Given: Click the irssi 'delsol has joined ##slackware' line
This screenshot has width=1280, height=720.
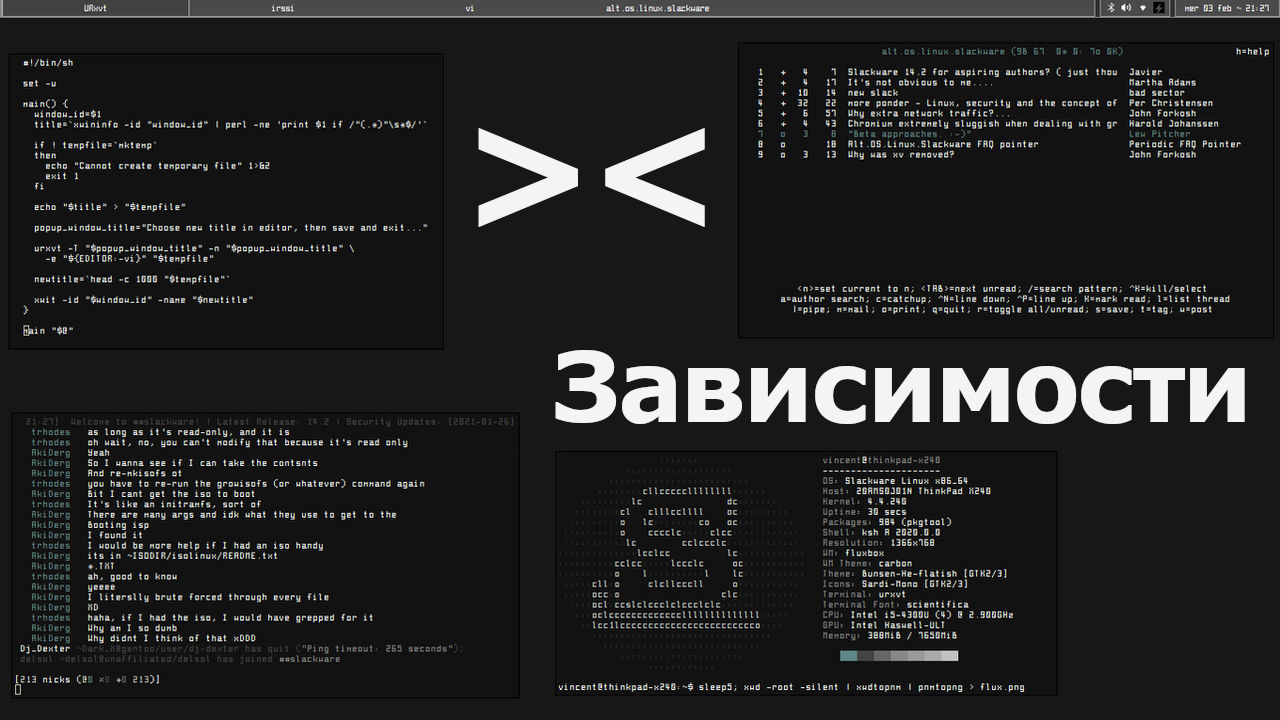Looking at the screenshot, I should [x=180, y=659].
